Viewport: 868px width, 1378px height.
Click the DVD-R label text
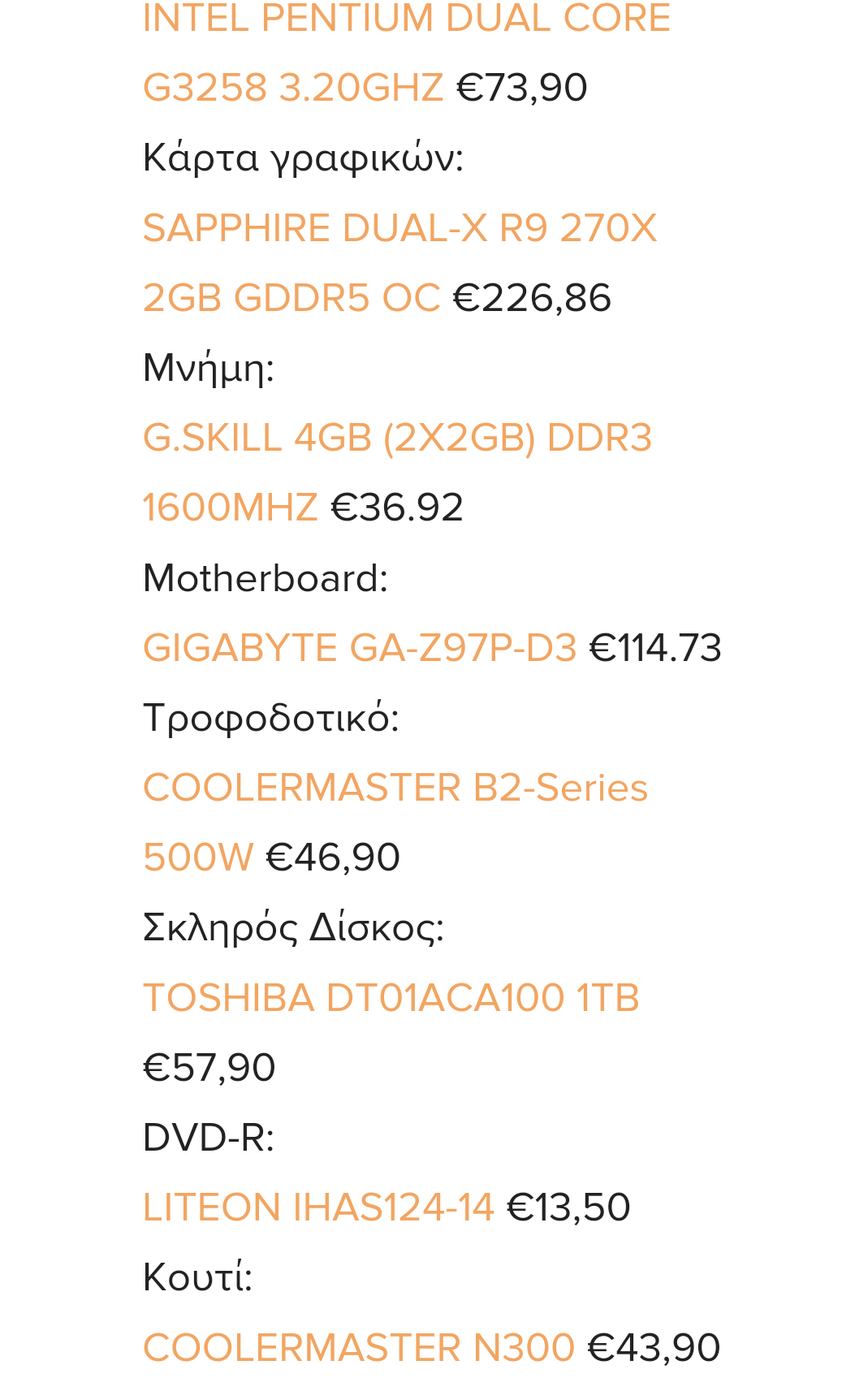[208, 1138]
